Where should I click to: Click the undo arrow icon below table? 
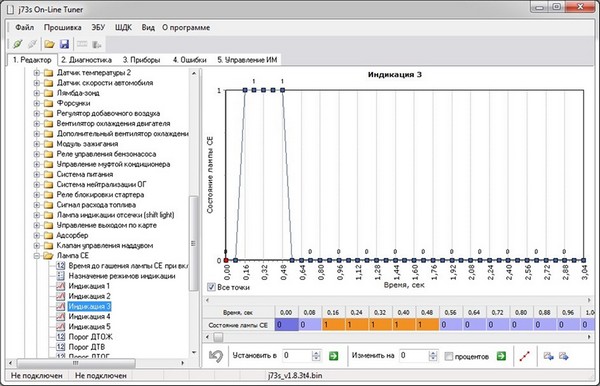coord(216,356)
